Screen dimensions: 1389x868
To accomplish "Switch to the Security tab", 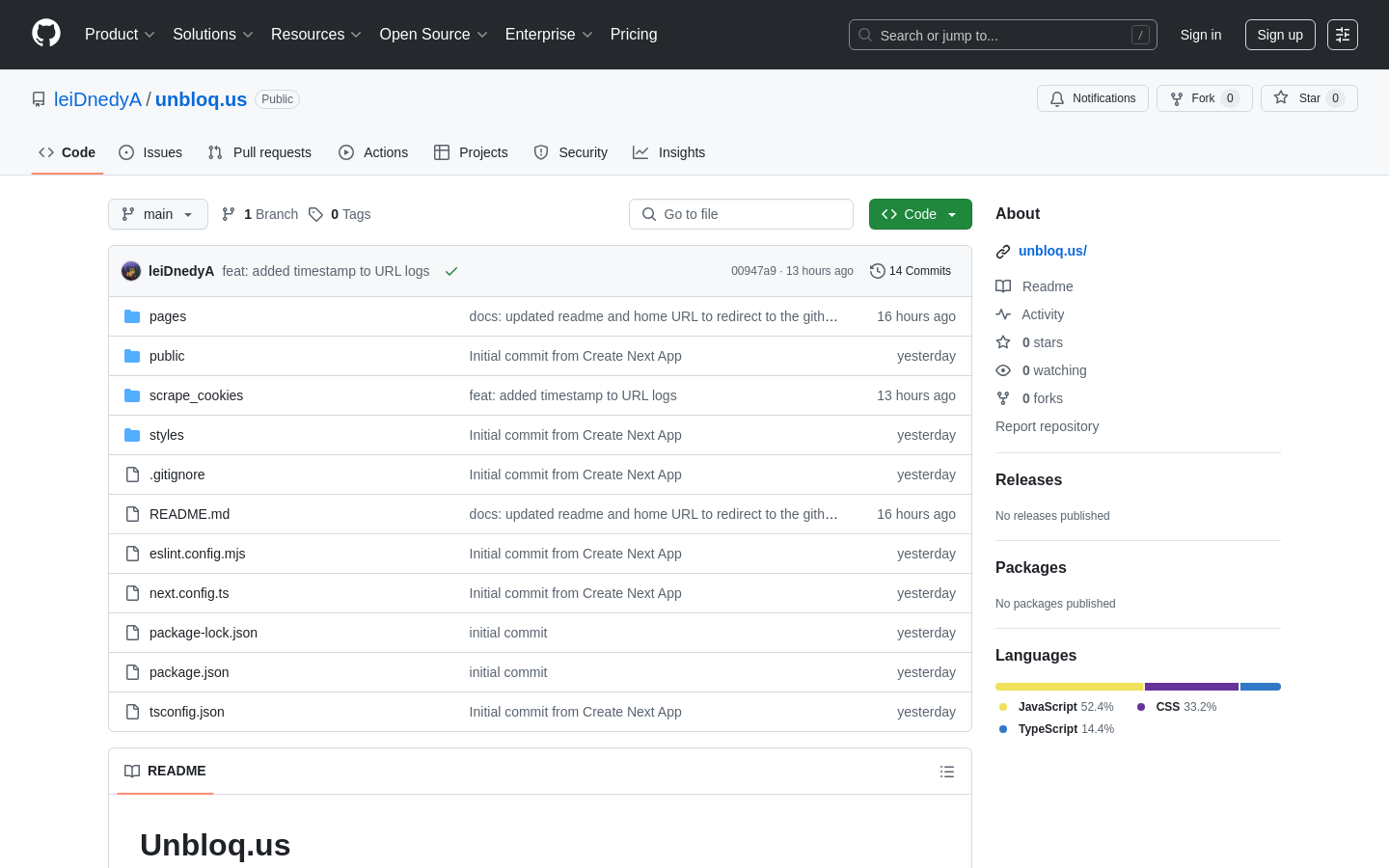I will pos(571,152).
